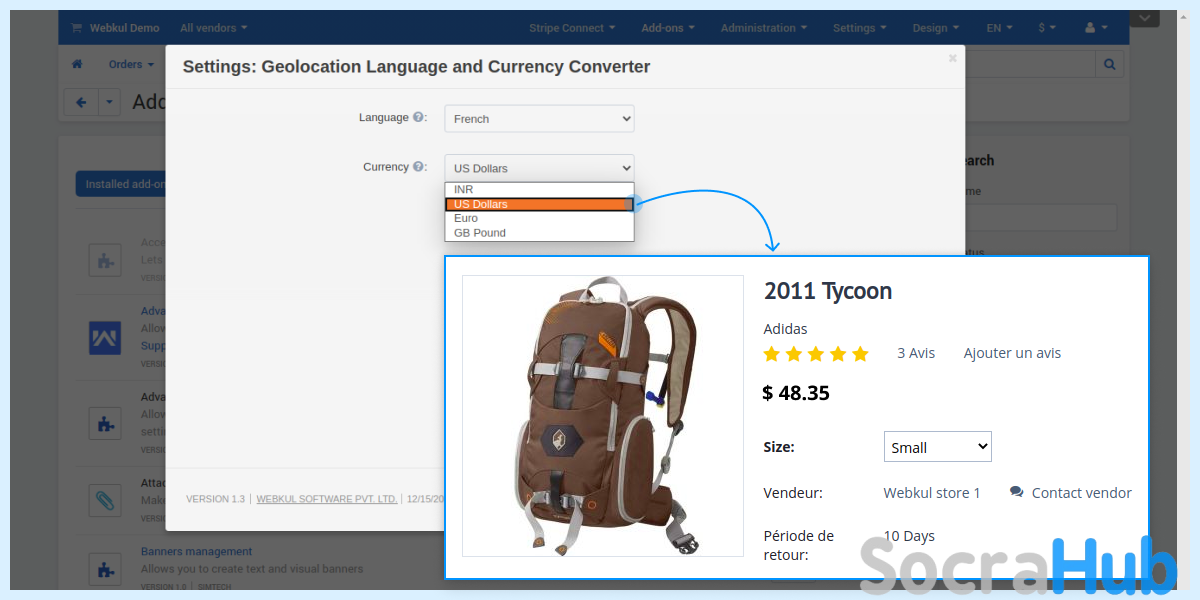1200x600 pixels.
Task: Click the Language help question icon
Action: 418,118
